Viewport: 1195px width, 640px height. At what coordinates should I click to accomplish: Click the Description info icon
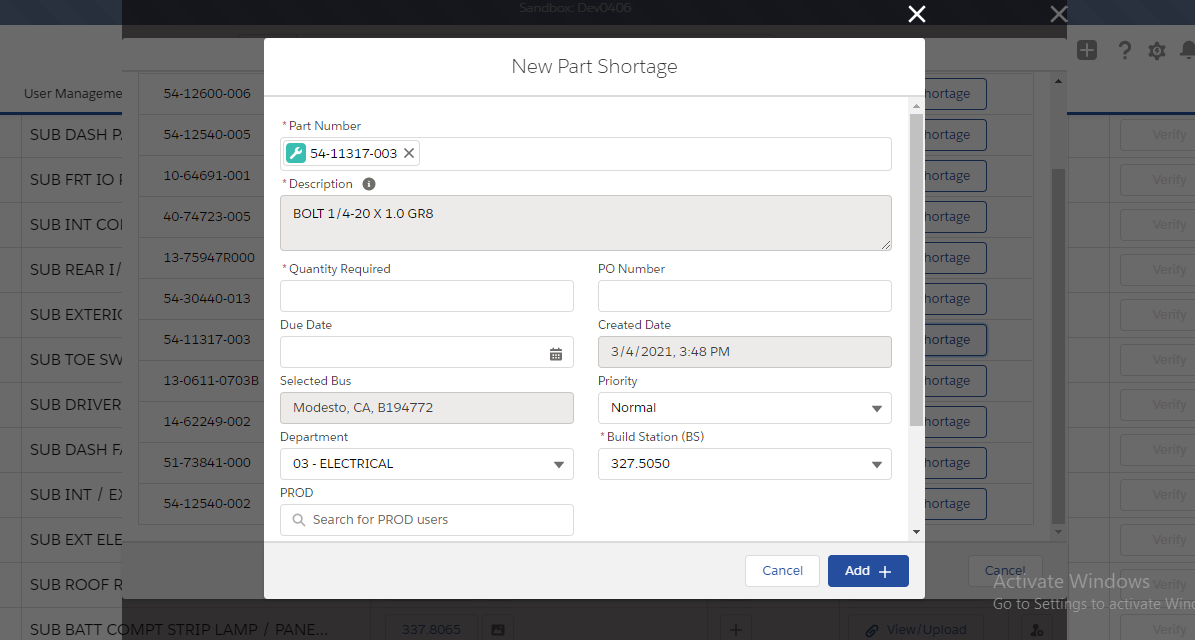(369, 184)
